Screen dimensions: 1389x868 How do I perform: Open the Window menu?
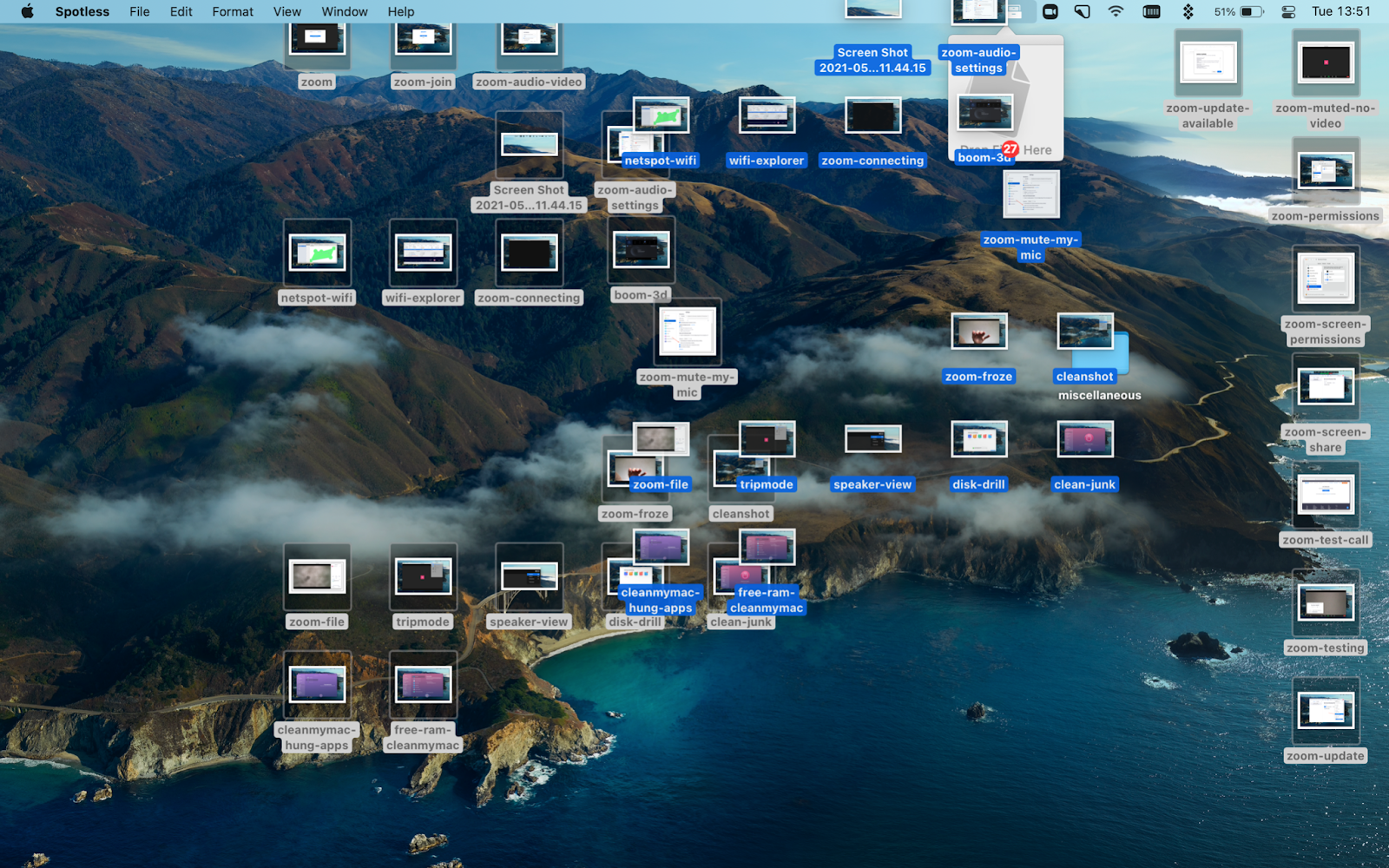[345, 11]
